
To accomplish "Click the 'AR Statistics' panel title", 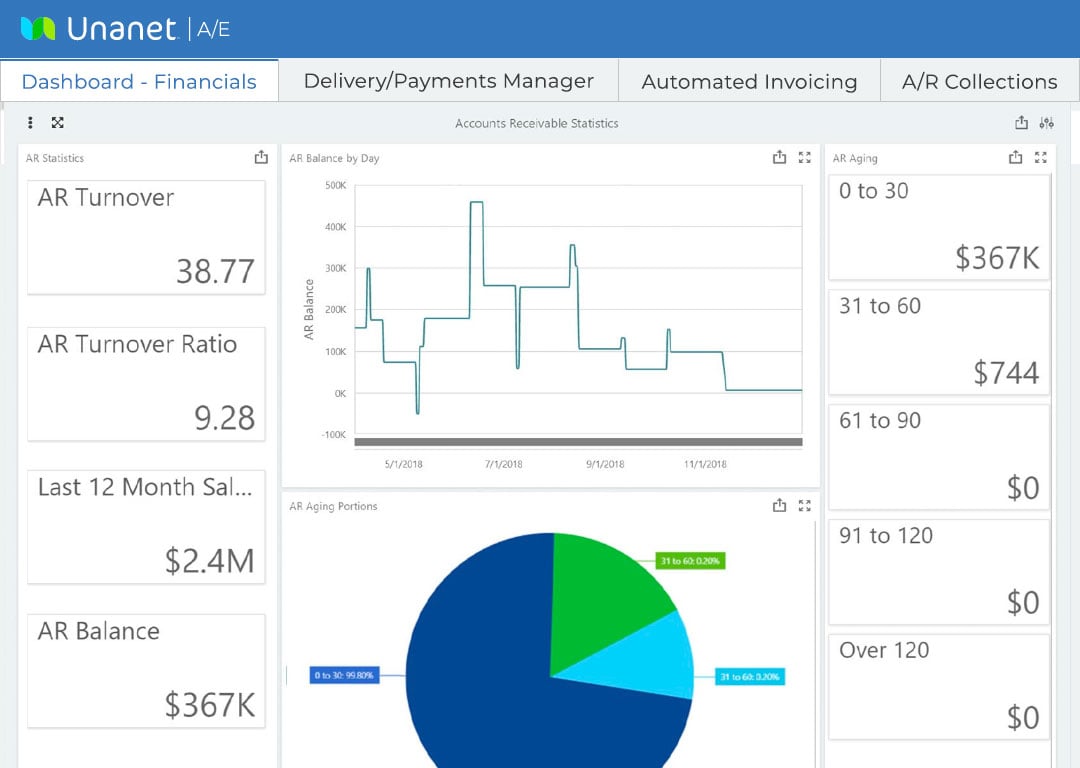I will pos(55,158).
